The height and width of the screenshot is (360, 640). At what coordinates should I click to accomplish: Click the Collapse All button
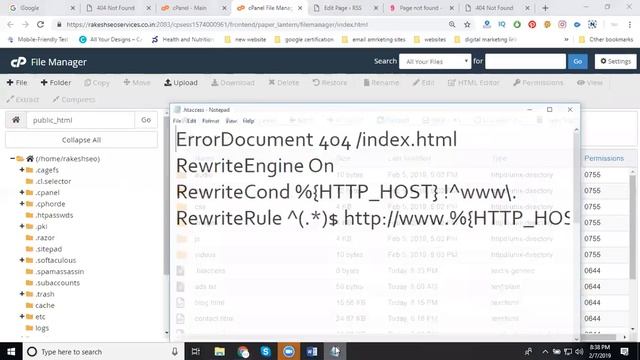[81, 140]
